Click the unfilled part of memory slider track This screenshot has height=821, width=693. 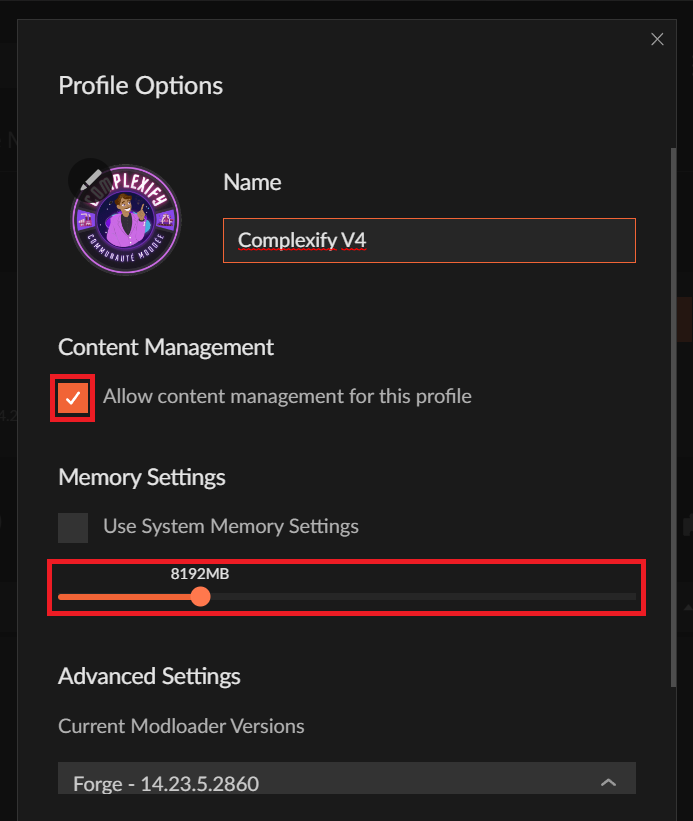click(420, 597)
